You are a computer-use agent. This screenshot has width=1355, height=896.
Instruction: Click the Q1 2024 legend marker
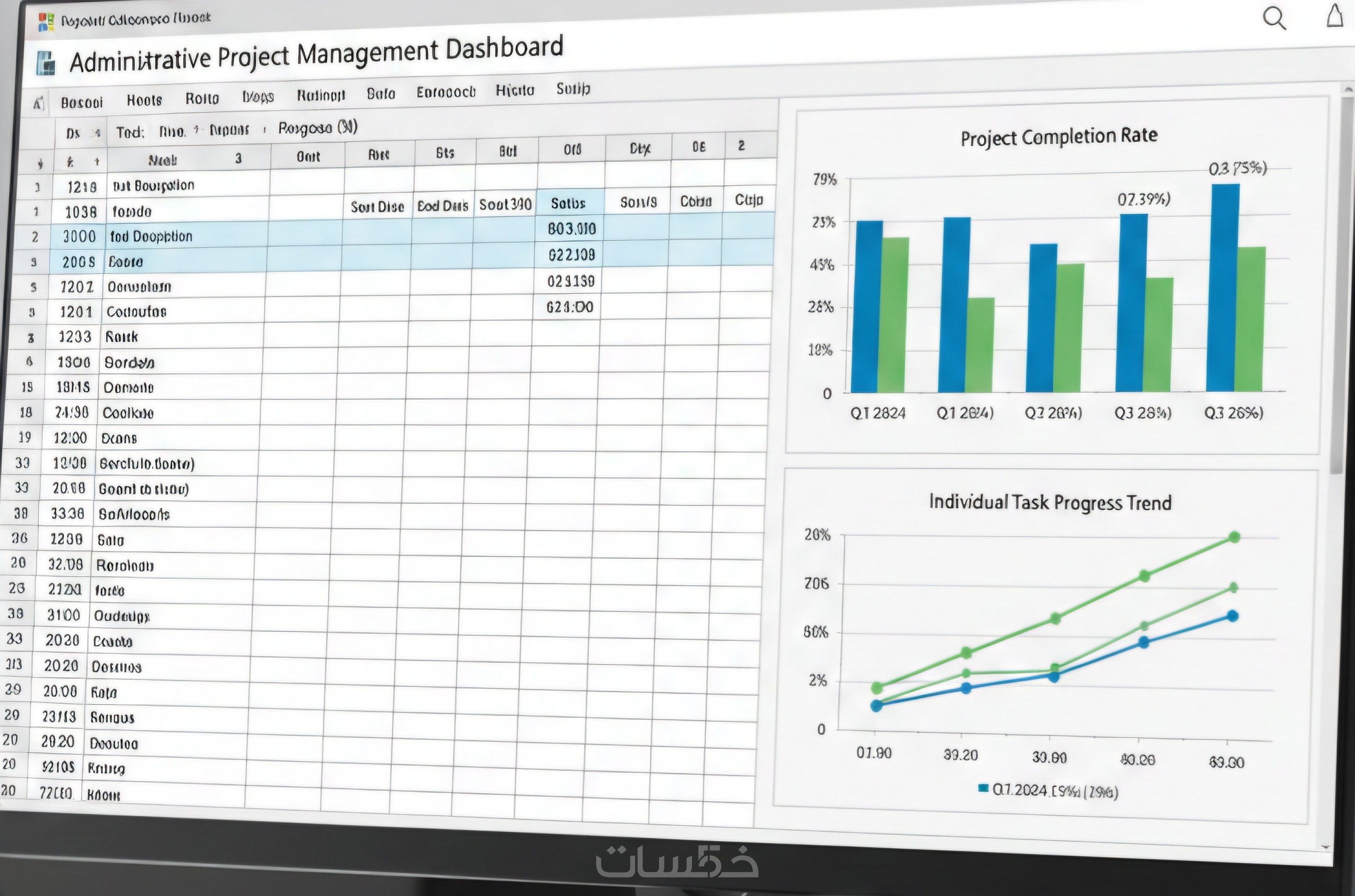tap(983, 789)
